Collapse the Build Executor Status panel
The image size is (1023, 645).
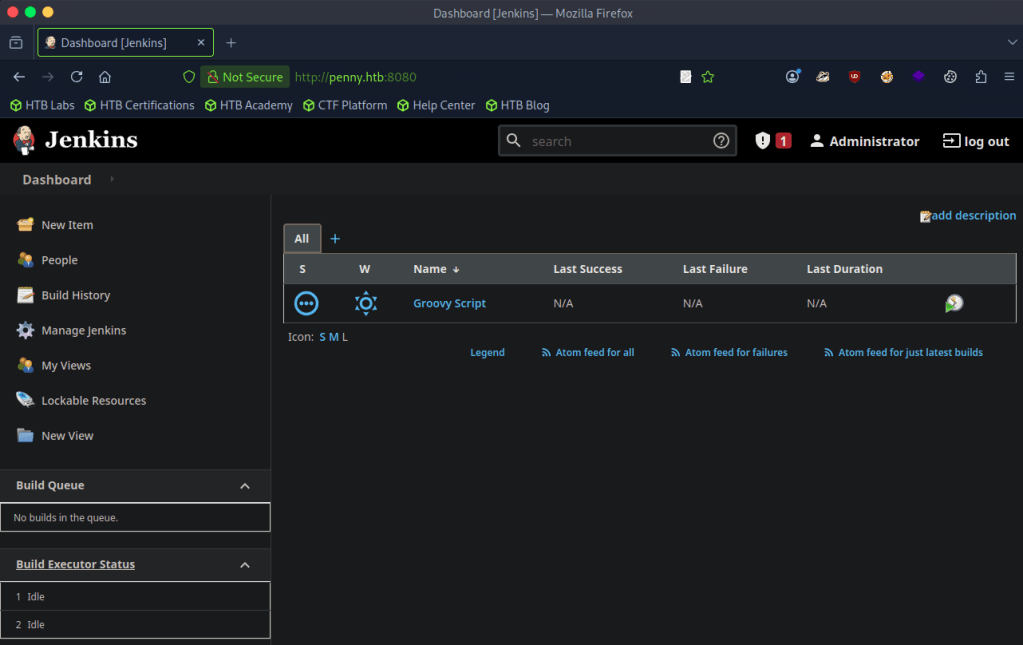(x=245, y=565)
